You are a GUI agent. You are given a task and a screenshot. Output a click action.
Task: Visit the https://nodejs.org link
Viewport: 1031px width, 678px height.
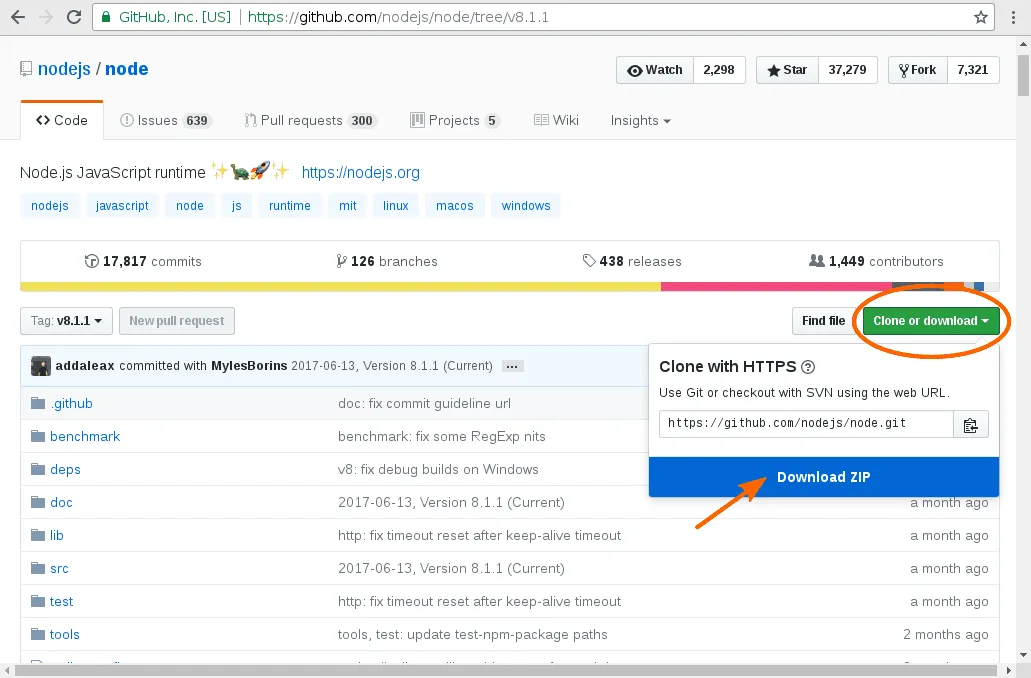click(x=361, y=172)
